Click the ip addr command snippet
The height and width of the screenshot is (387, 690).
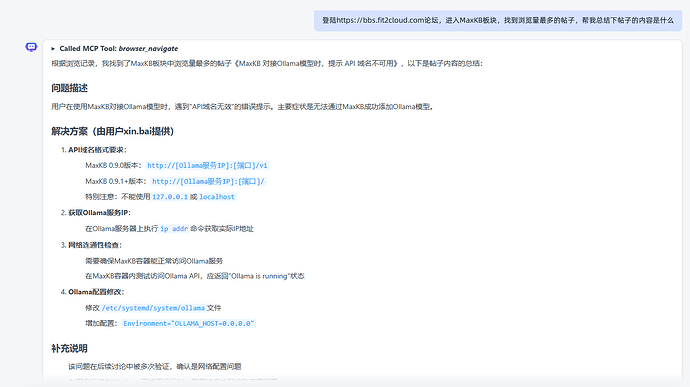(174, 229)
